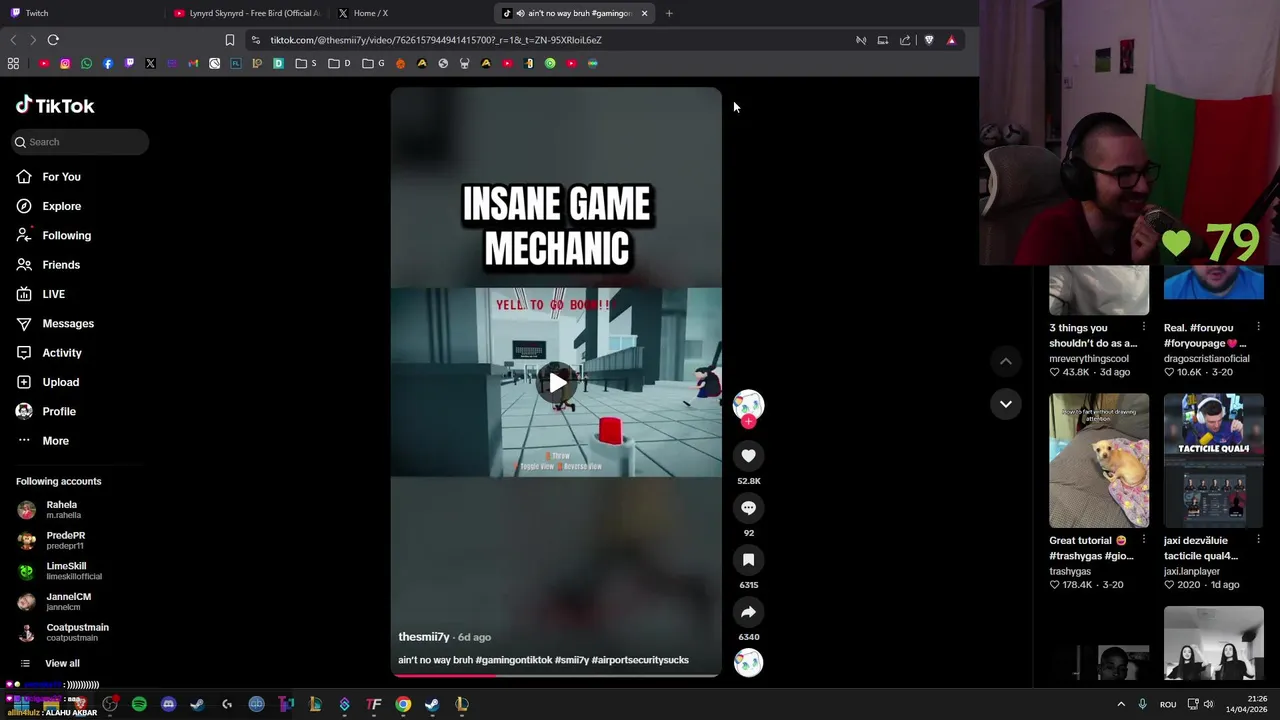Screen dimensions: 1280x720
Task: Open the LimeSkill following account
Action: point(62,571)
